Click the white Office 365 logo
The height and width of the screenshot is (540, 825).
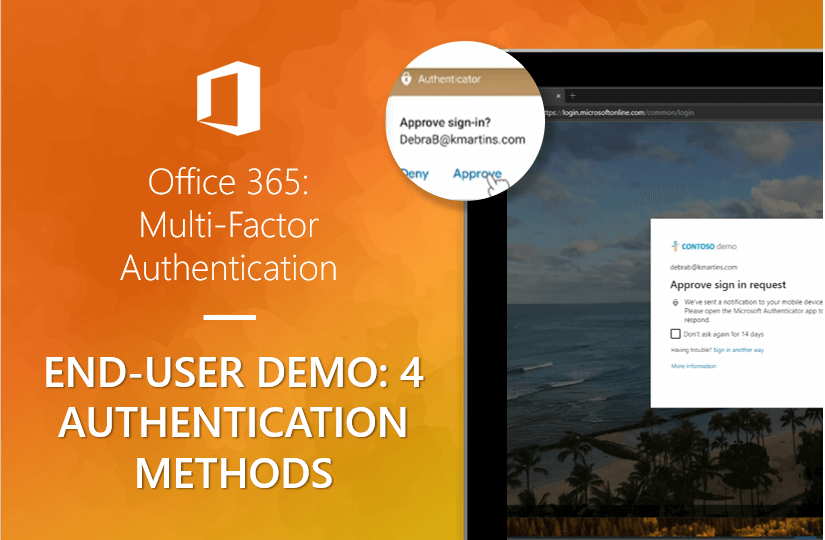tap(229, 98)
